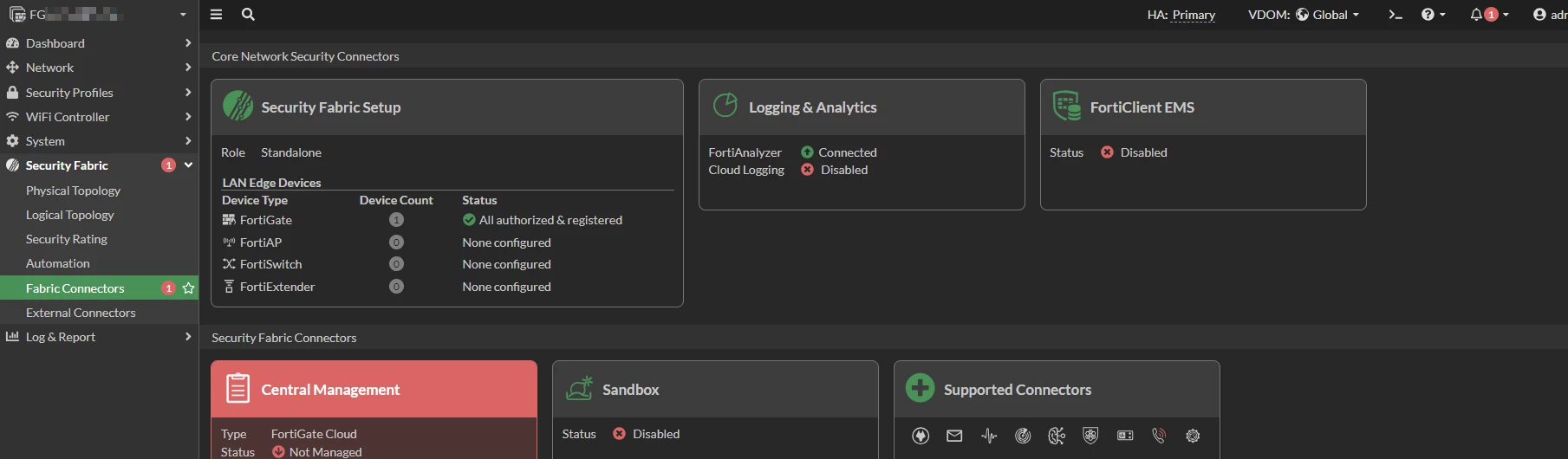Click the FortiClient EMS card icon
Image resolution: width=1568 pixels, height=459 pixels.
pos(1066,107)
